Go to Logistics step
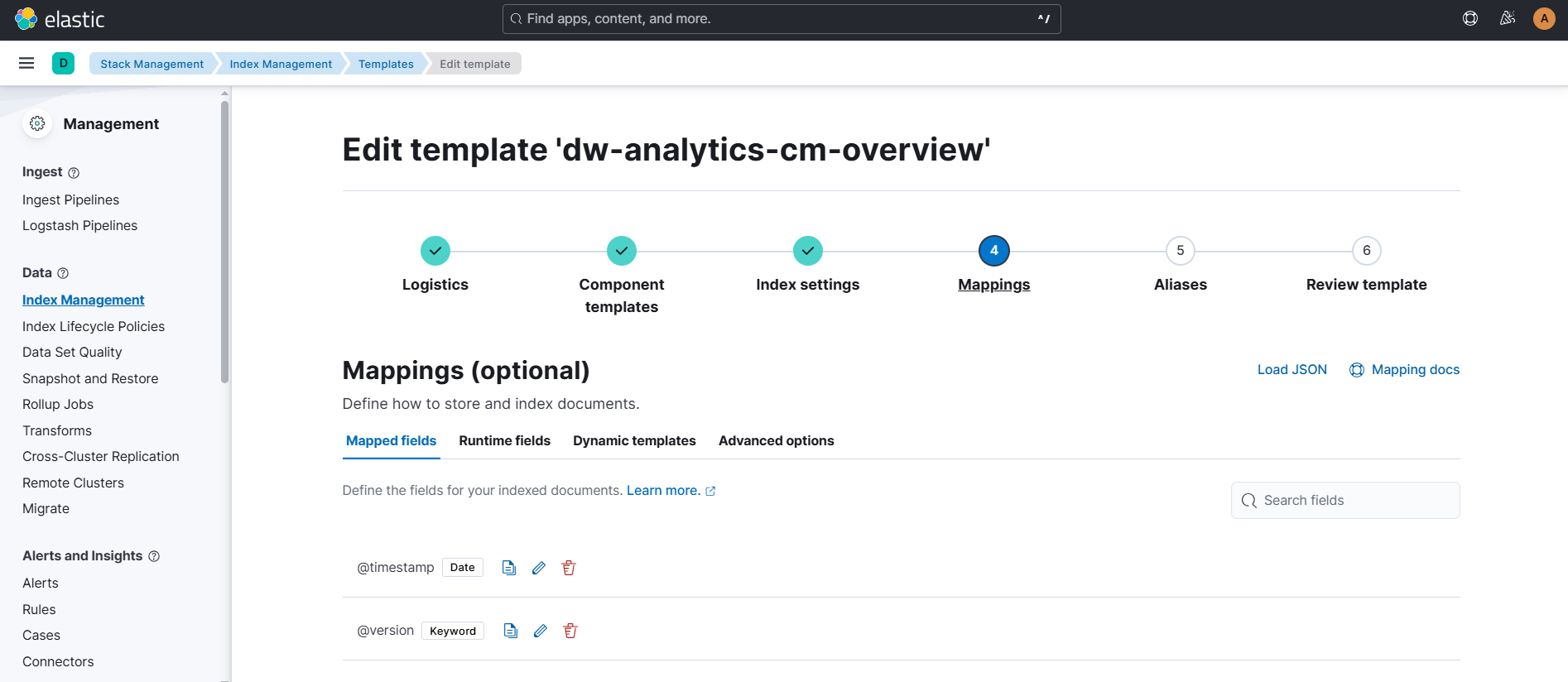Image resolution: width=1568 pixels, height=682 pixels. click(x=435, y=265)
